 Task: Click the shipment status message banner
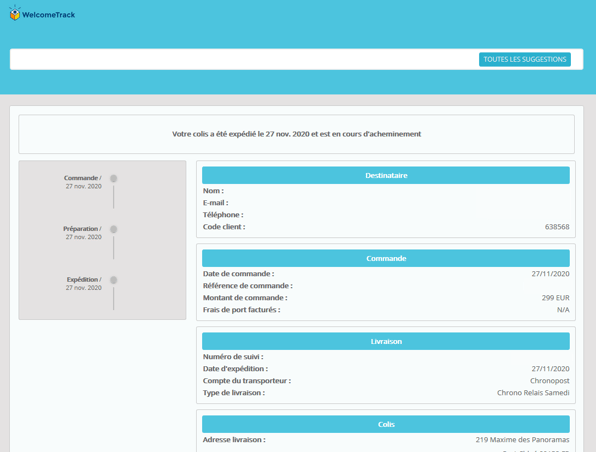point(296,134)
